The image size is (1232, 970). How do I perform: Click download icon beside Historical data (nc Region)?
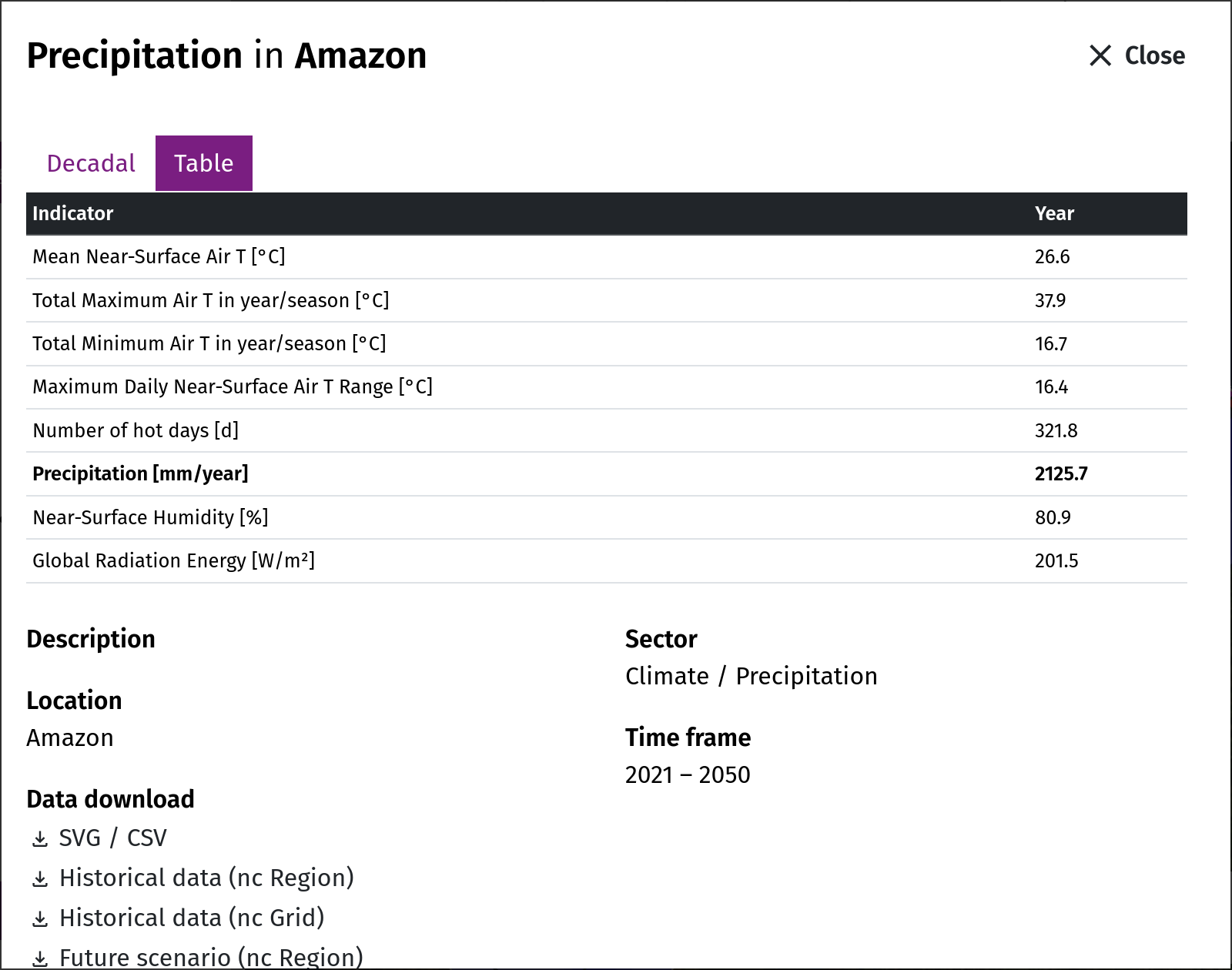click(x=40, y=879)
